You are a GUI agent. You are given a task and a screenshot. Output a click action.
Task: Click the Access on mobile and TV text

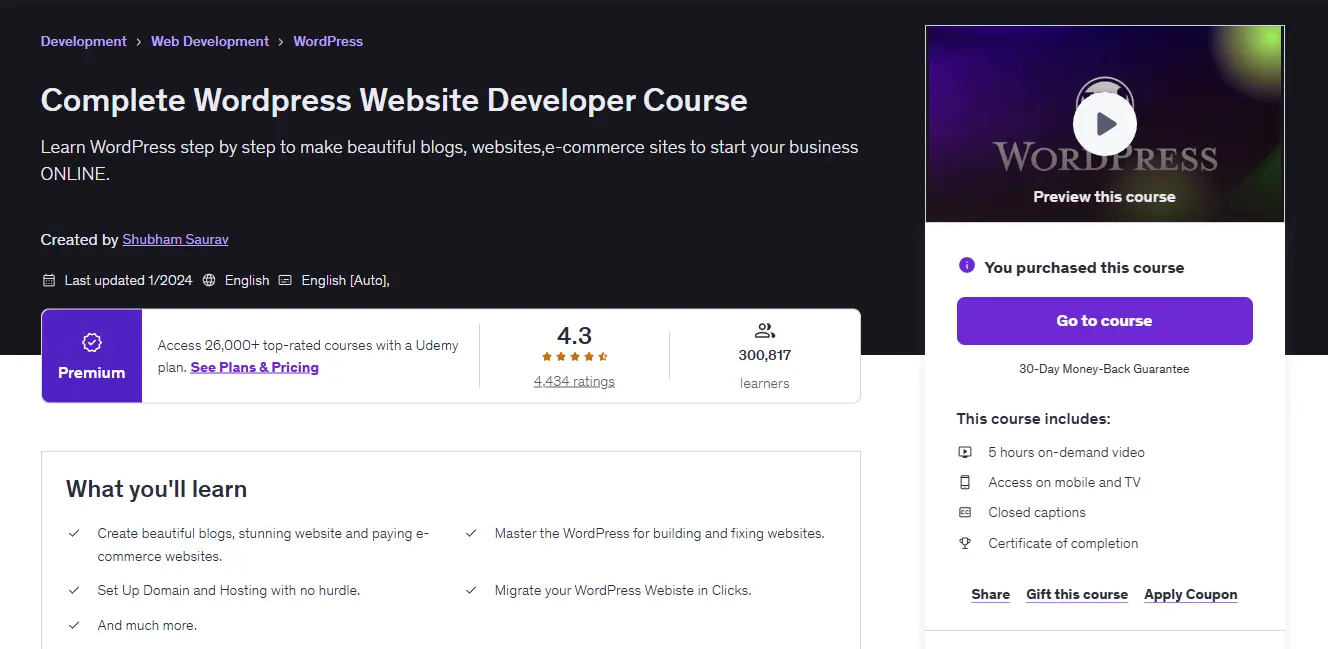point(1064,482)
